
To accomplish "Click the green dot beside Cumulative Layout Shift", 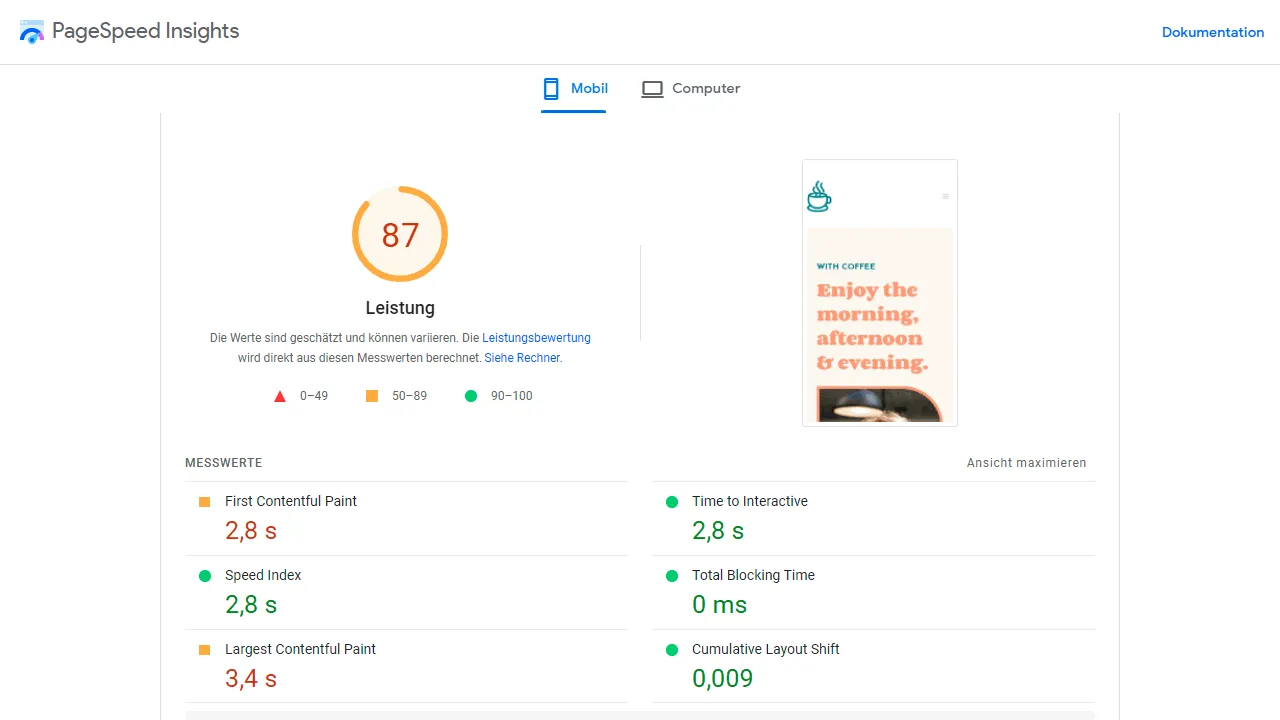I will click(x=672, y=650).
